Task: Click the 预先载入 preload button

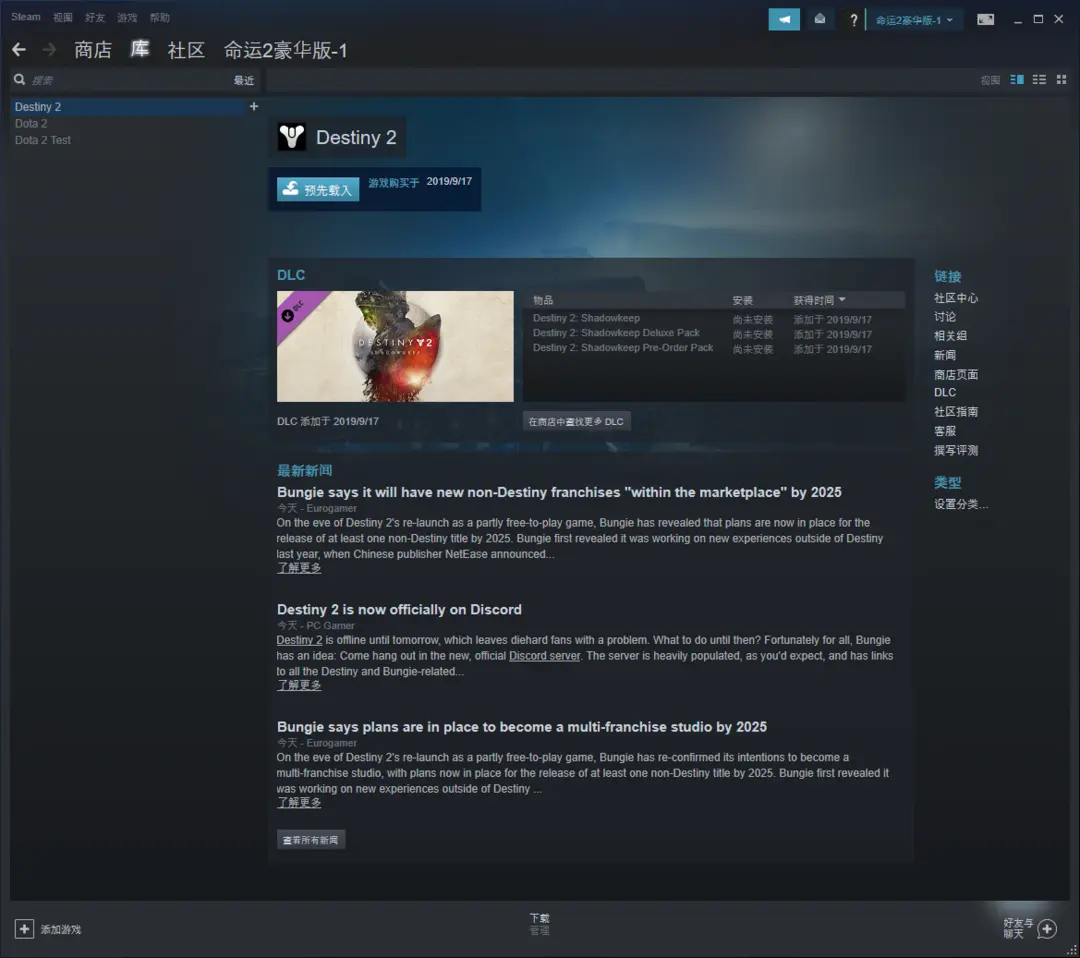Action: [x=318, y=189]
